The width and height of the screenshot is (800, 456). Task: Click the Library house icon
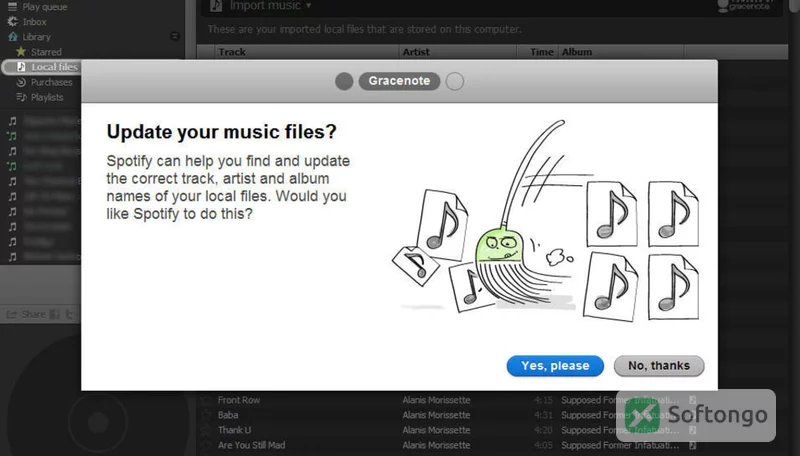coord(13,37)
